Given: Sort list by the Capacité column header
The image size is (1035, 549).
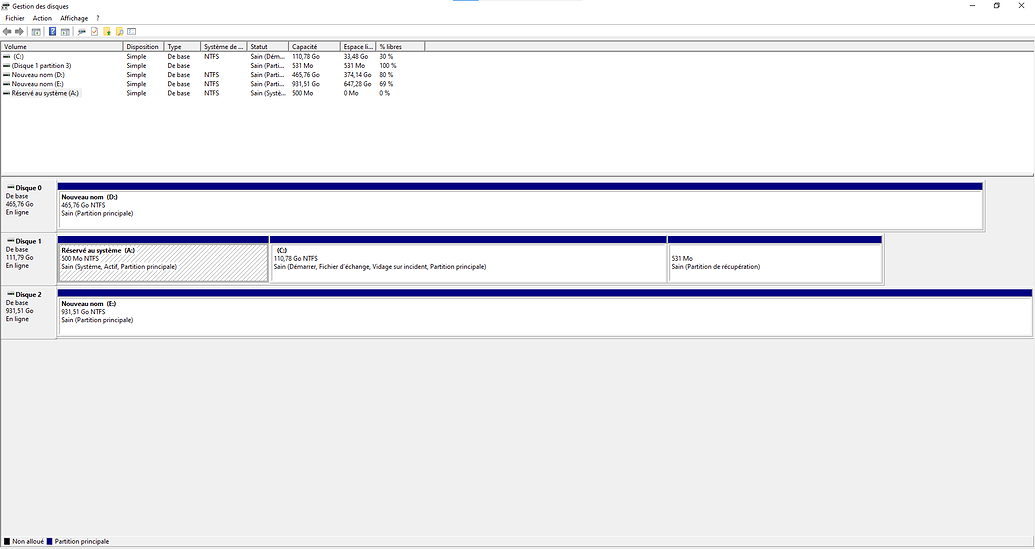Looking at the screenshot, I should (314, 47).
